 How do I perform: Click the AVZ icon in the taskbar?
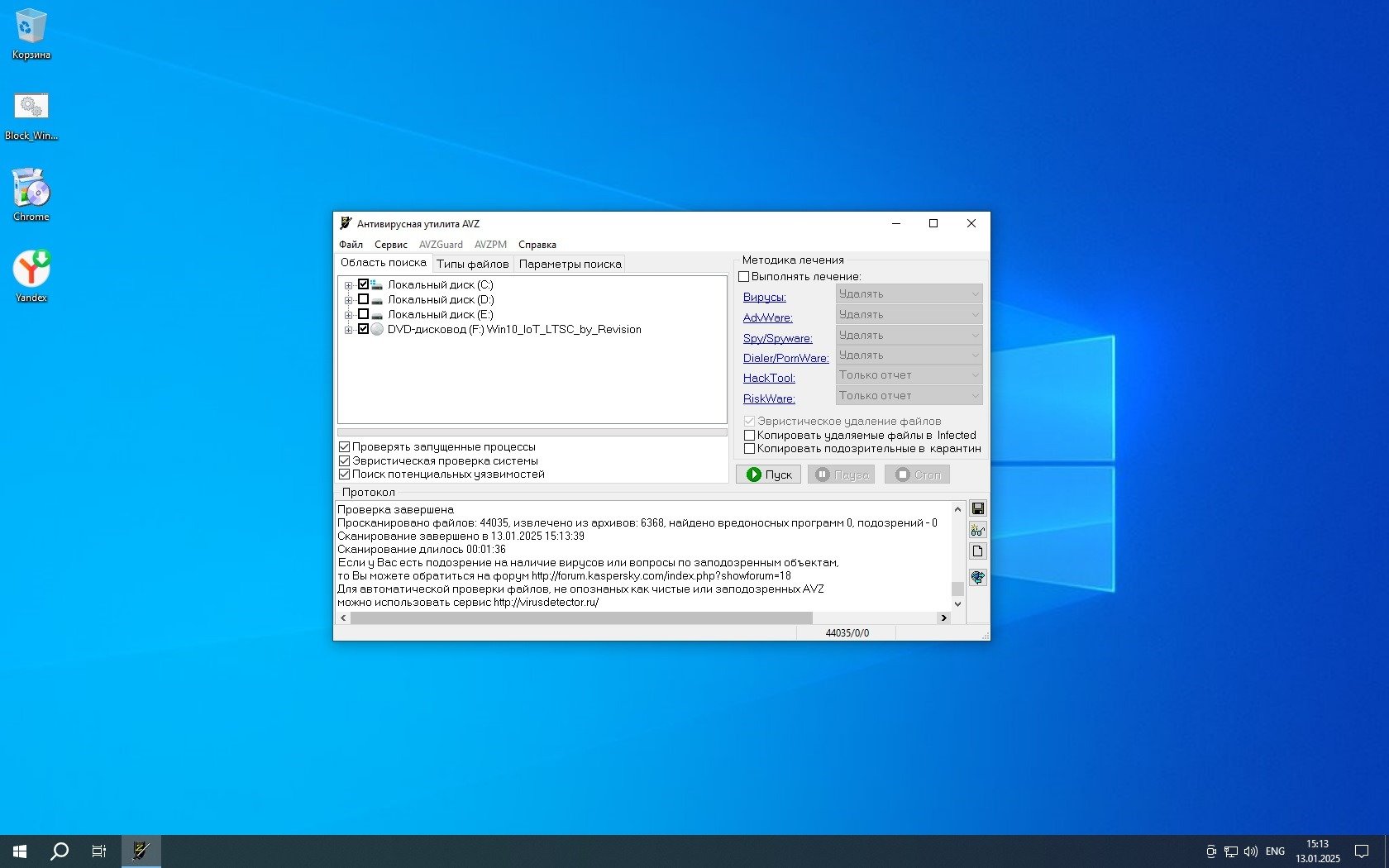pyautogui.click(x=141, y=851)
